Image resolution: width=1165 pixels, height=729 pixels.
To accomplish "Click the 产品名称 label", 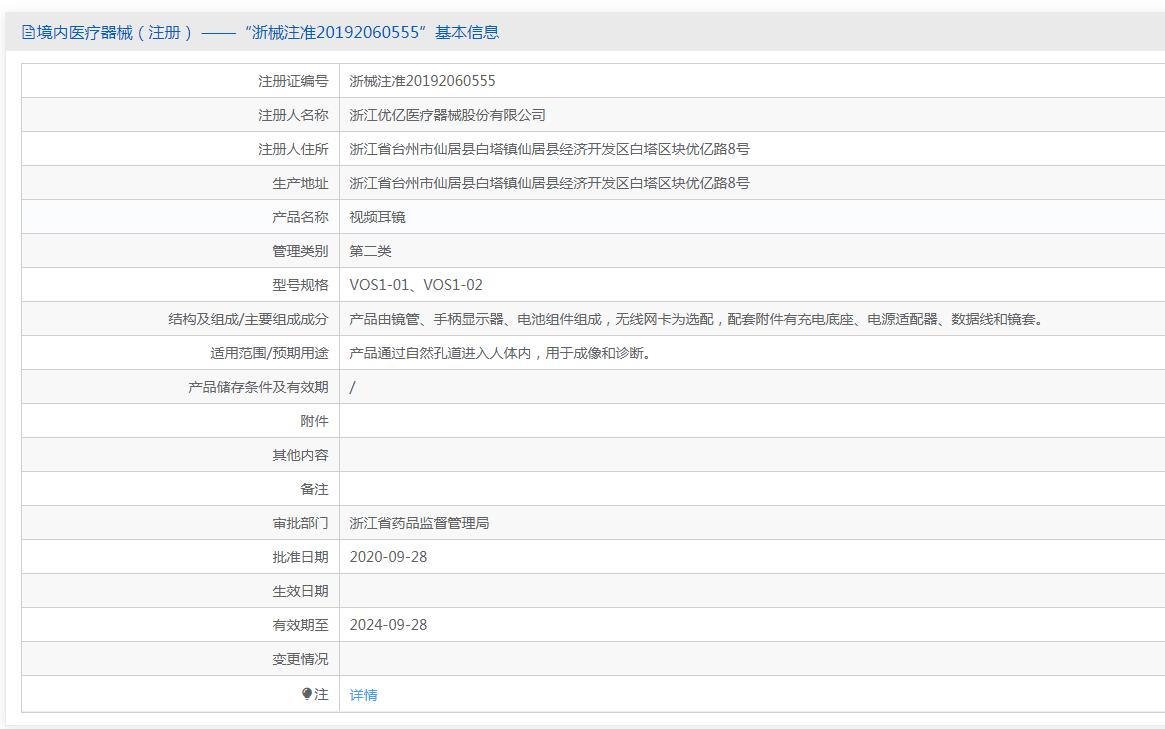I will [x=300, y=217].
